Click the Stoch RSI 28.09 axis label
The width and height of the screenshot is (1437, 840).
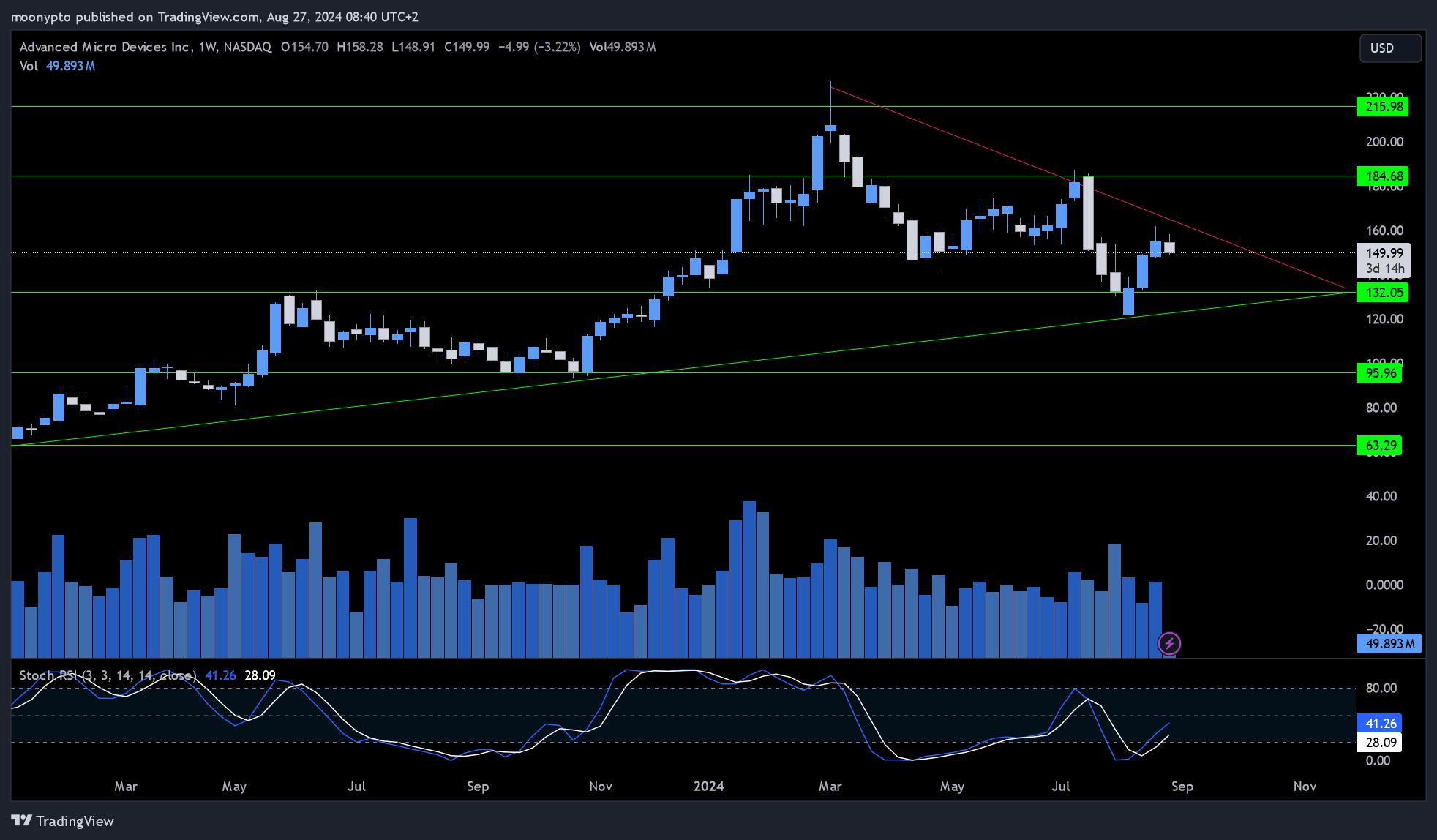click(1379, 742)
